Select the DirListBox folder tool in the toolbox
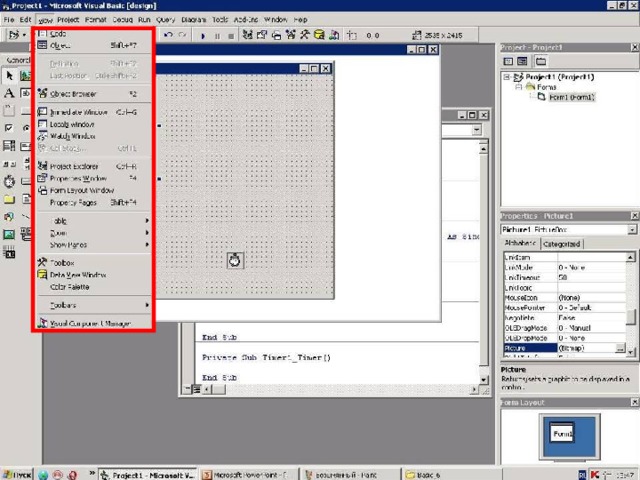The height and width of the screenshot is (480, 640). 9,199
